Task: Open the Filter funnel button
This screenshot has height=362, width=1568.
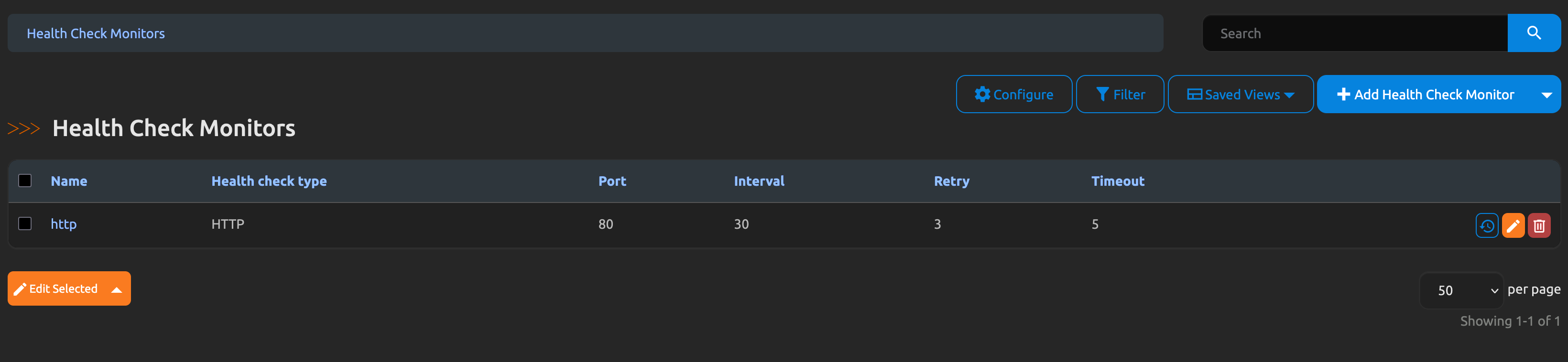Action: click(1120, 94)
